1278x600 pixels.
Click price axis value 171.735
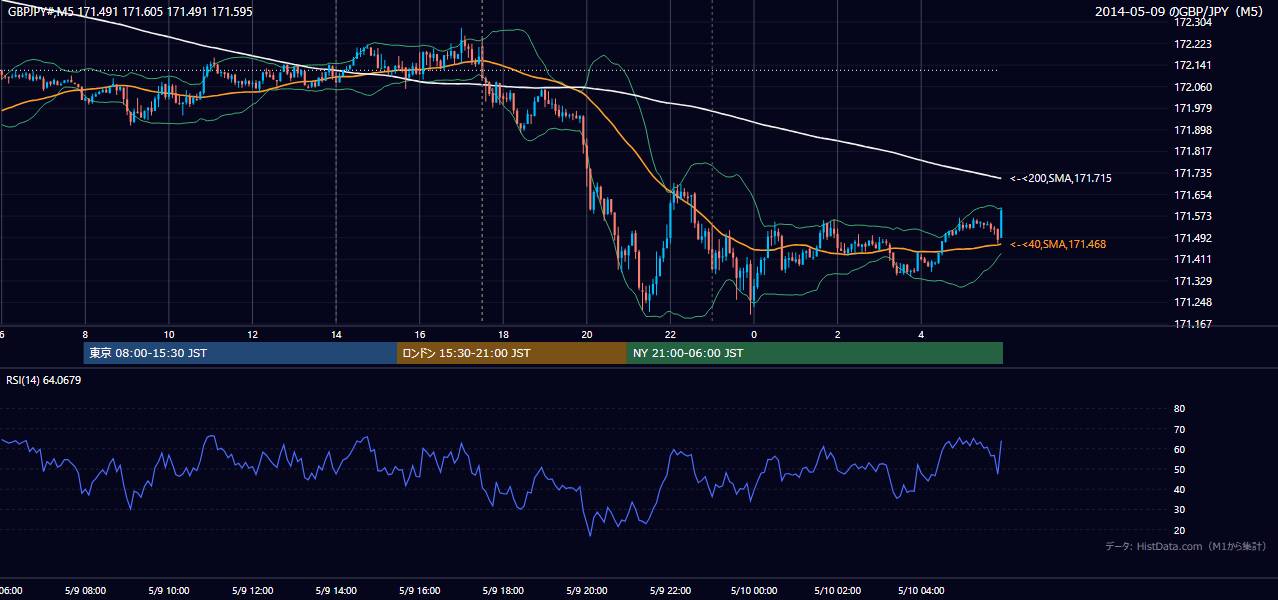click(x=1193, y=173)
